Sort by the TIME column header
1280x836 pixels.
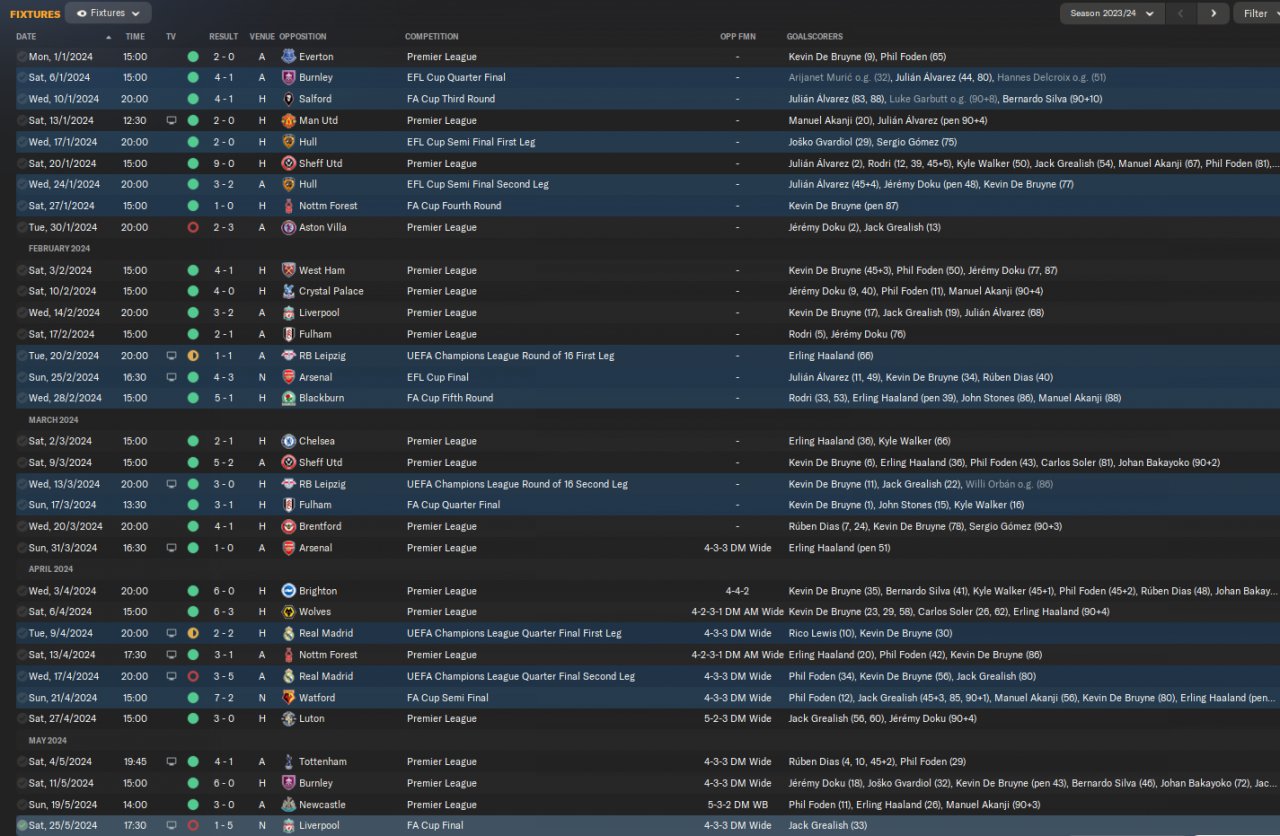[x=135, y=37]
